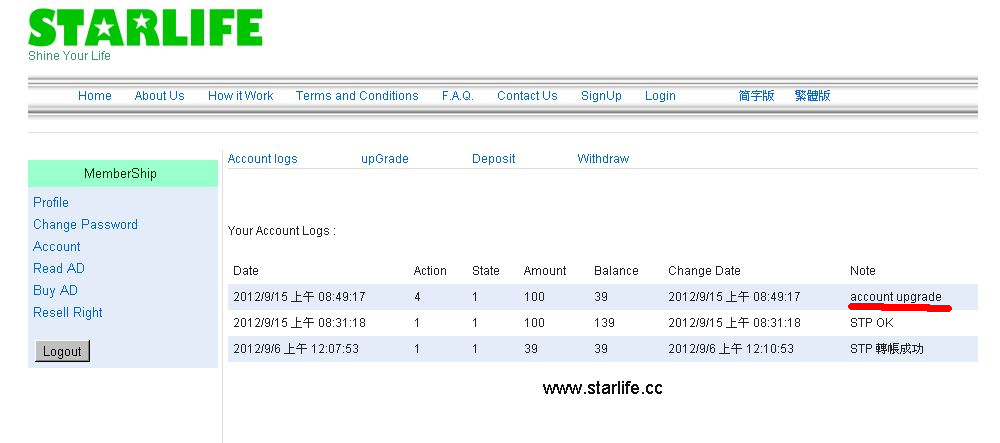Switch to Traditional Chinese version

812,96
